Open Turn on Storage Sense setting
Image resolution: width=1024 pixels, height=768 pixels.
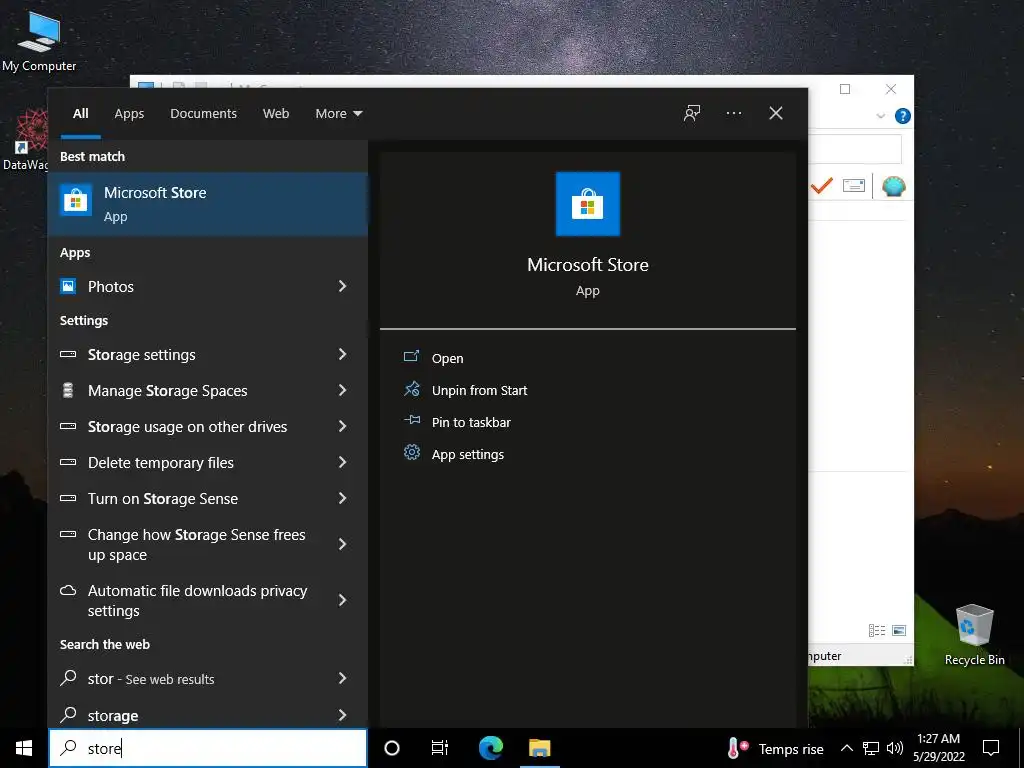click(x=208, y=498)
